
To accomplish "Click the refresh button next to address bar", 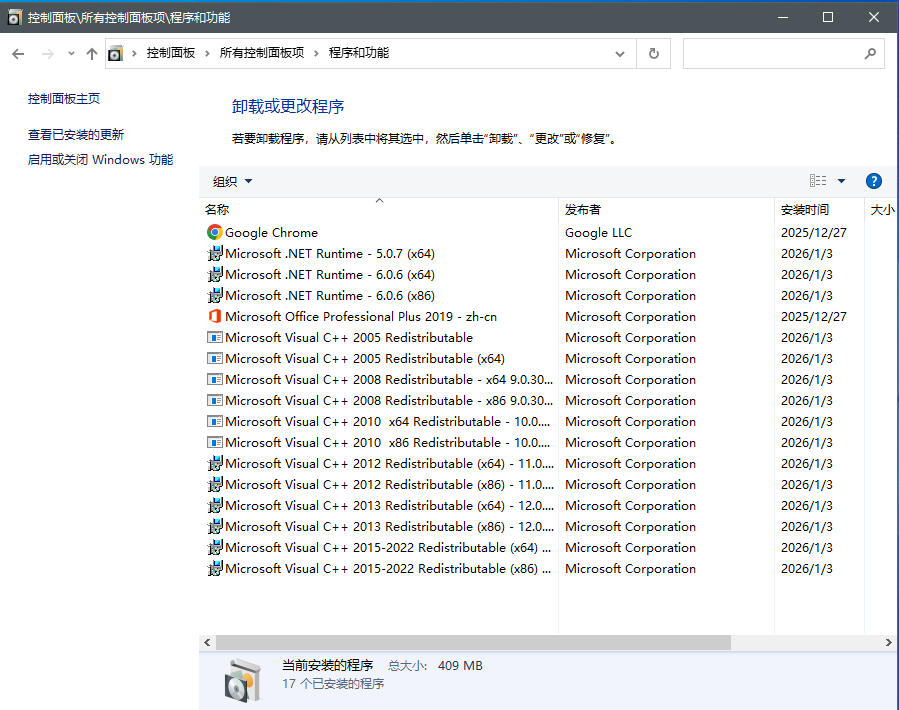I will [654, 54].
